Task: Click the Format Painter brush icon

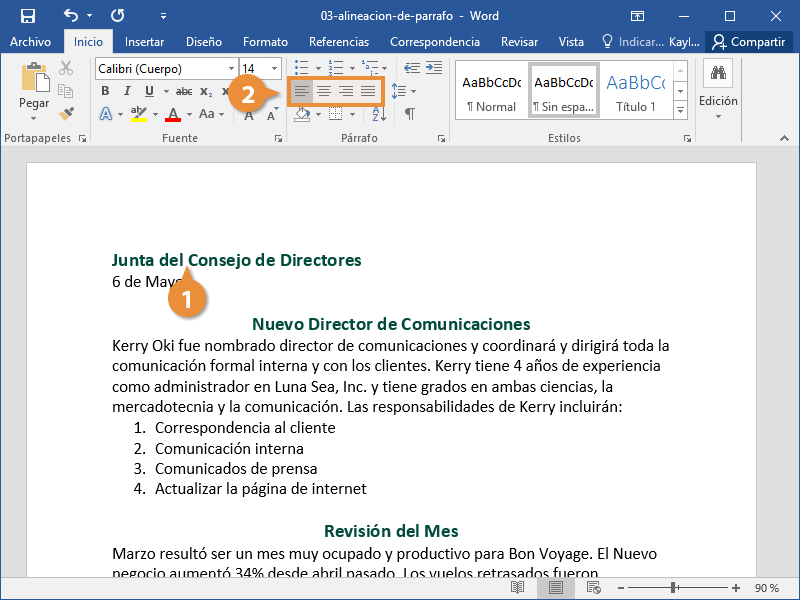Action: tap(66, 113)
